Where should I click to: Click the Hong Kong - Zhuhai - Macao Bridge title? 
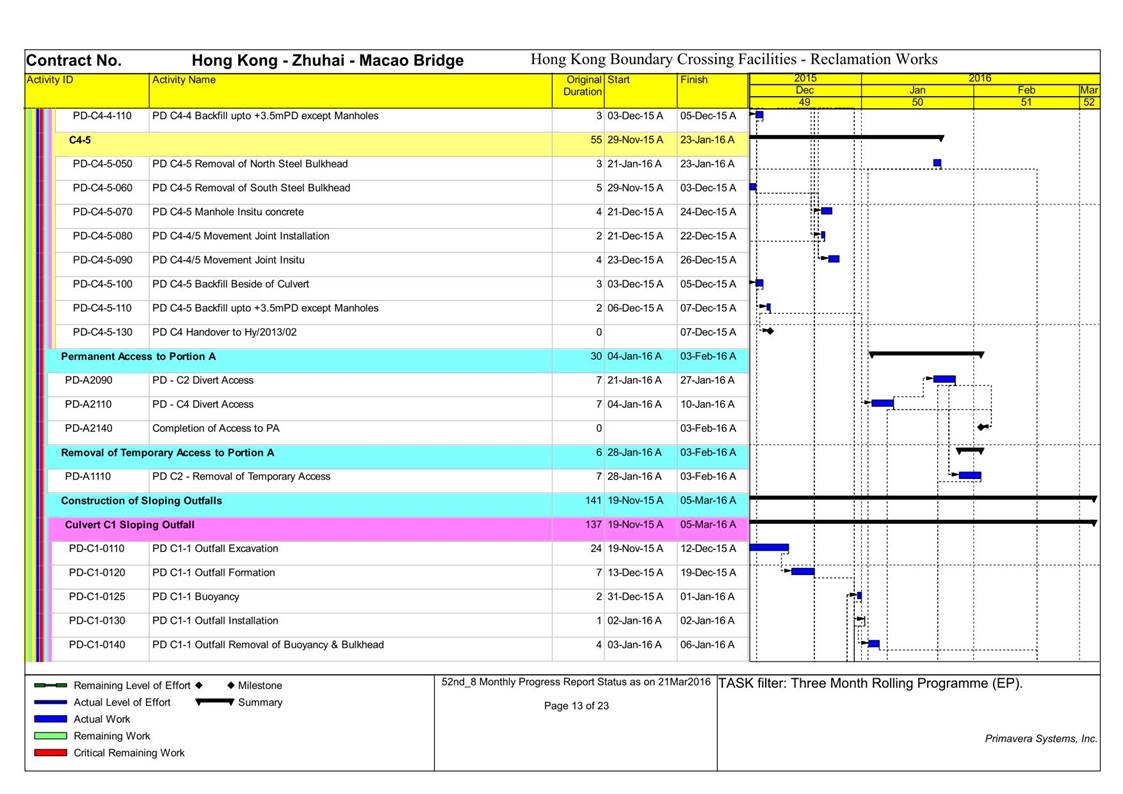click(327, 61)
